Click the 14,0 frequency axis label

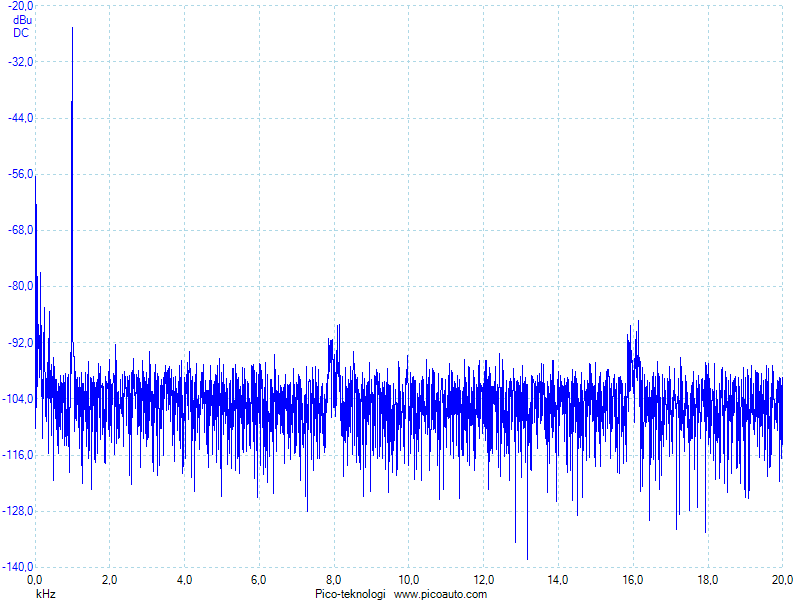[x=558, y=580]
